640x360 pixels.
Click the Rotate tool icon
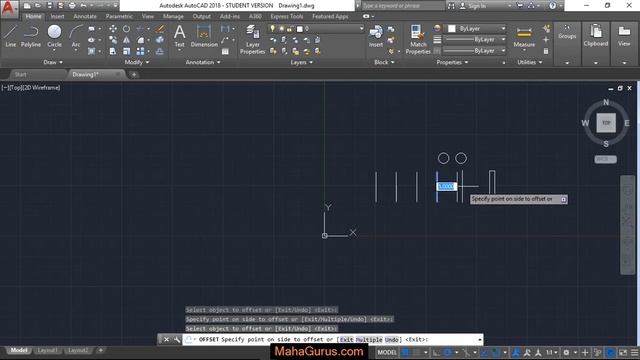pos(127,29)
